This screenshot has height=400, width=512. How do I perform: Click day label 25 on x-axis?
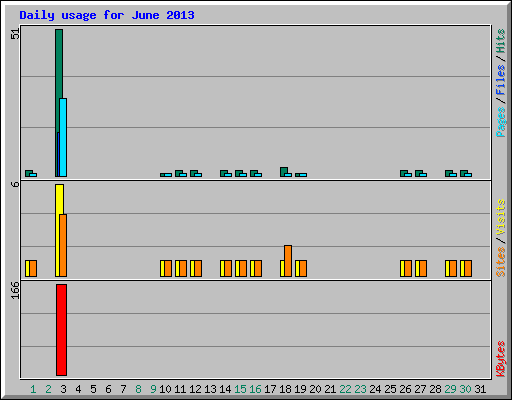point(390,389)
